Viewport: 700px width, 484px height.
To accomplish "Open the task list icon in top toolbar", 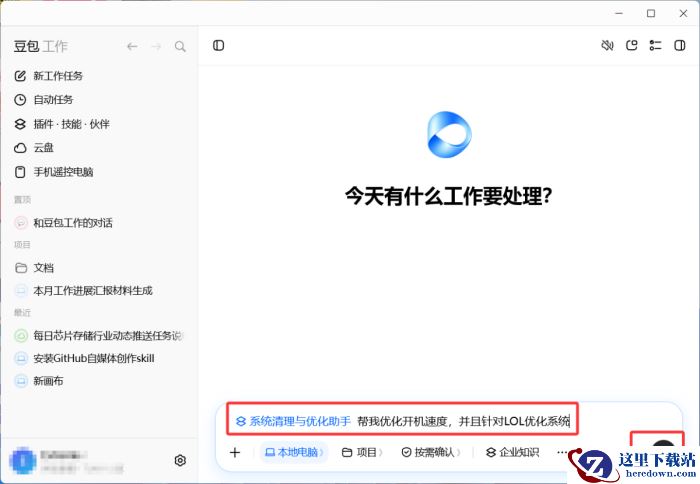I will 655,45.
